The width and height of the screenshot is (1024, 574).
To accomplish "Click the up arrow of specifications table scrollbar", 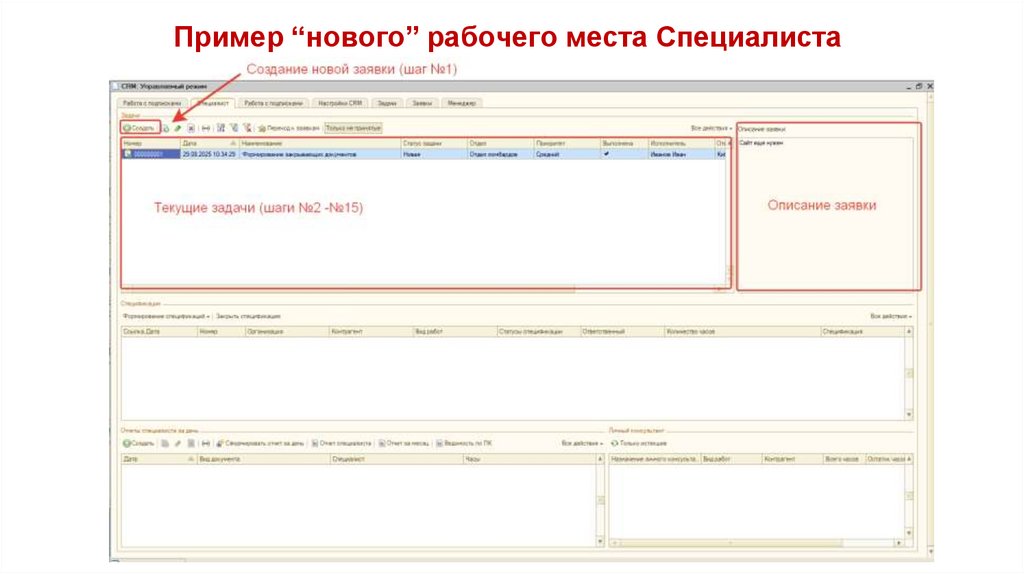I will click(x=908, y=332).
